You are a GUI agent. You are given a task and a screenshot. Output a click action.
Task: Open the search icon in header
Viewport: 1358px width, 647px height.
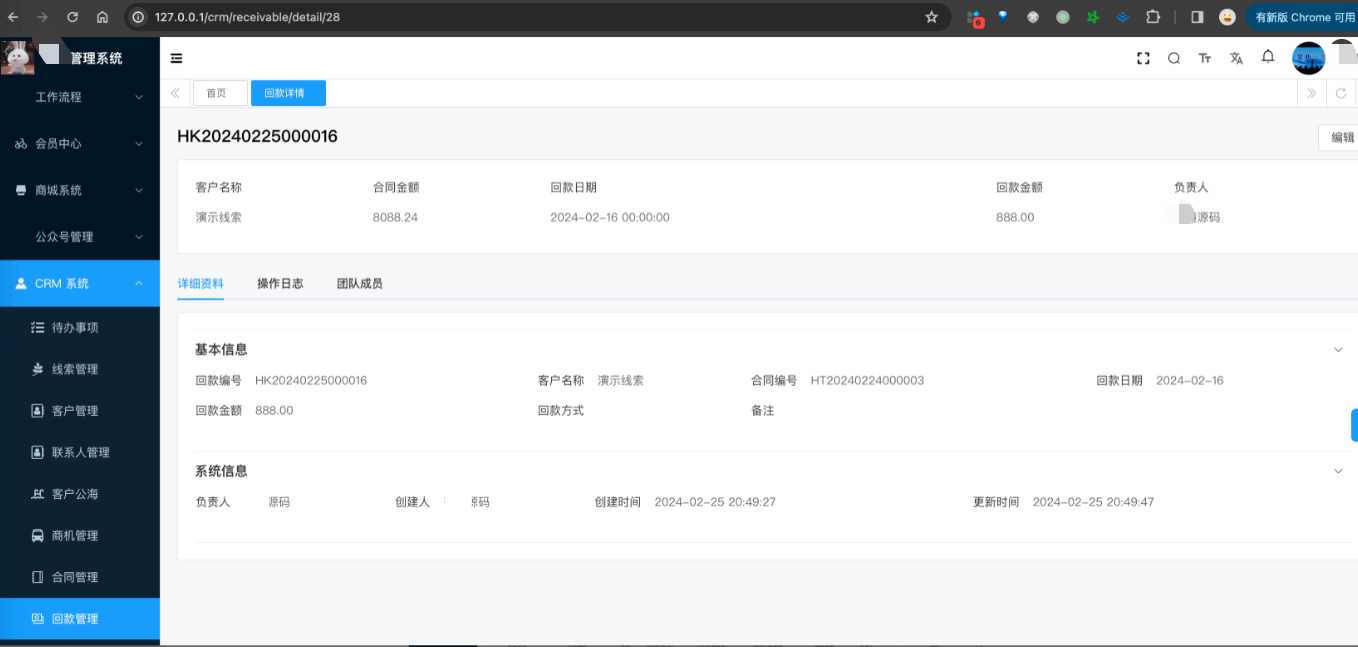pos(1174,58)
